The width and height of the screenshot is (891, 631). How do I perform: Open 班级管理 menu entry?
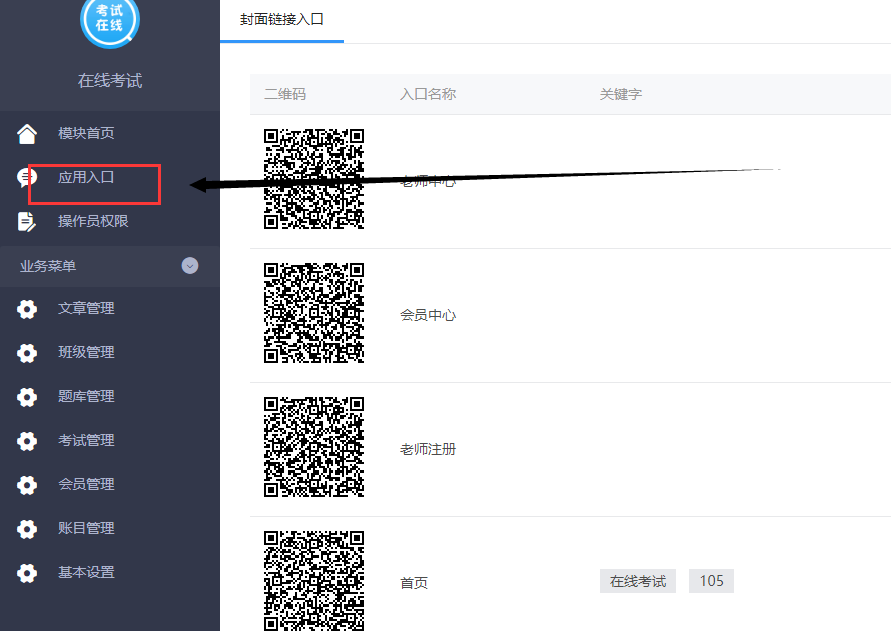click(86, 352)
